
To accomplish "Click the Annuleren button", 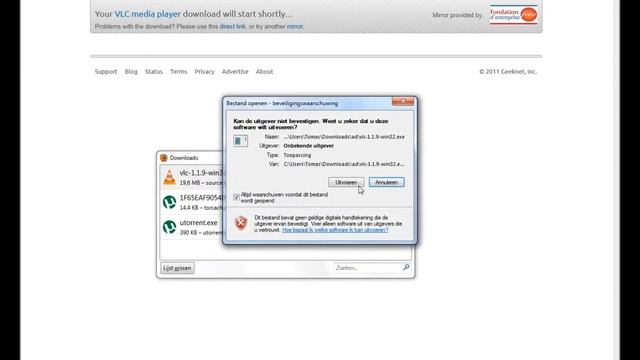I will point(387,182).
